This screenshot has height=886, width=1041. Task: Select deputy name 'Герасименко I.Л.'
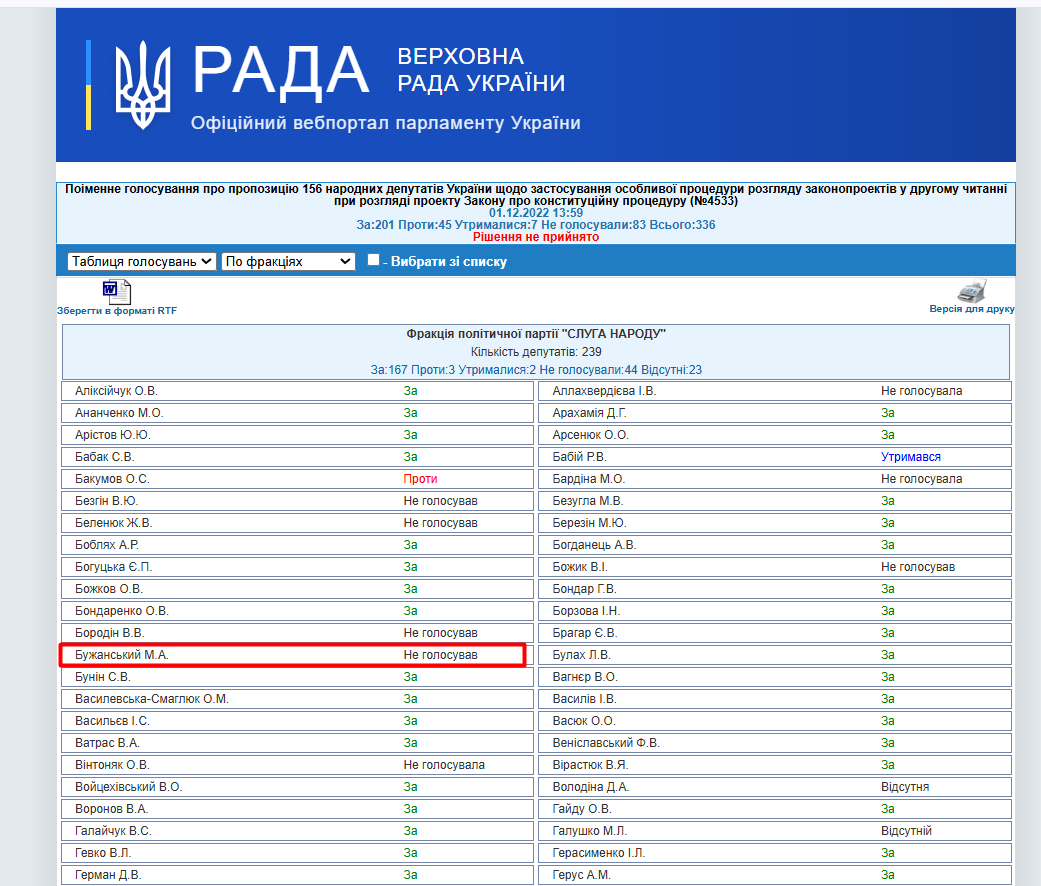coord(599,852)
